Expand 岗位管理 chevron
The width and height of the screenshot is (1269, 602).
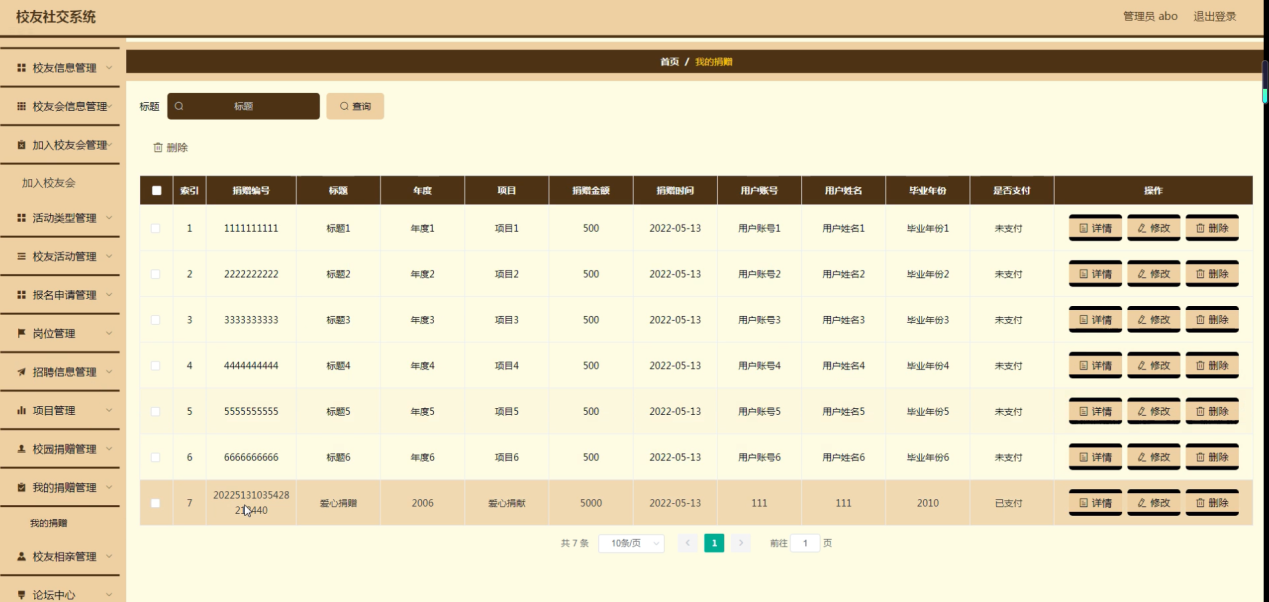(109, 333)
